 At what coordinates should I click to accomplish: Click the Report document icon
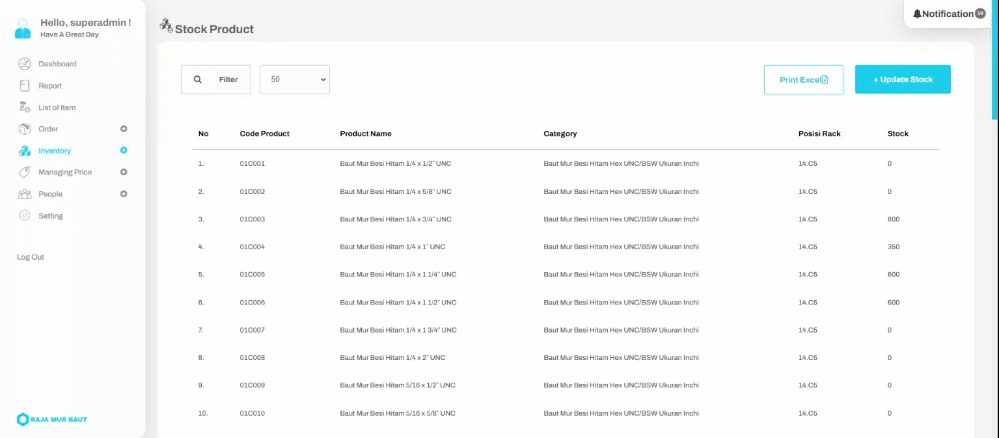tap(24, 86)
